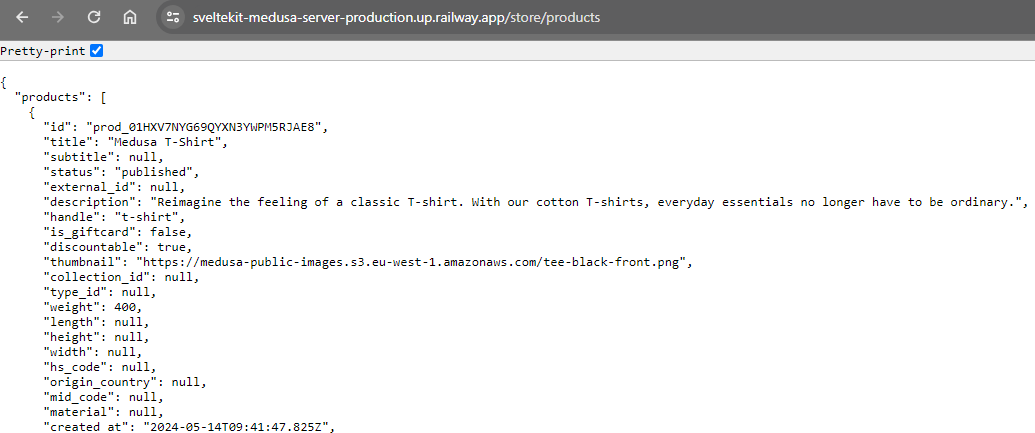Click the "external_id": null line
Screen dimensions: 1035x433
click(x=114, y=187)
